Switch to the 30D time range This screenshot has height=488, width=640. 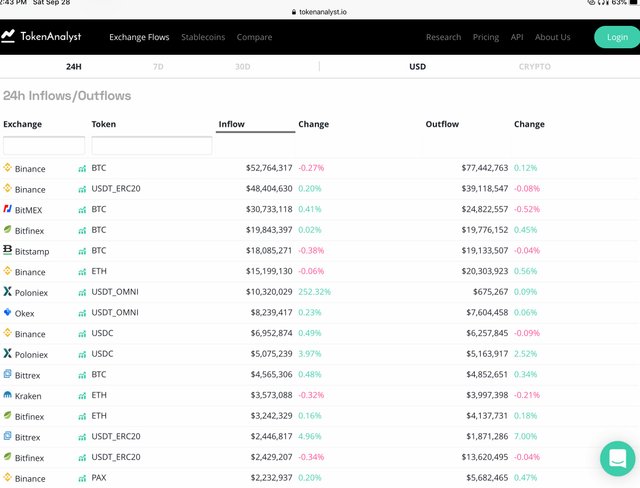tap(243, 67)
